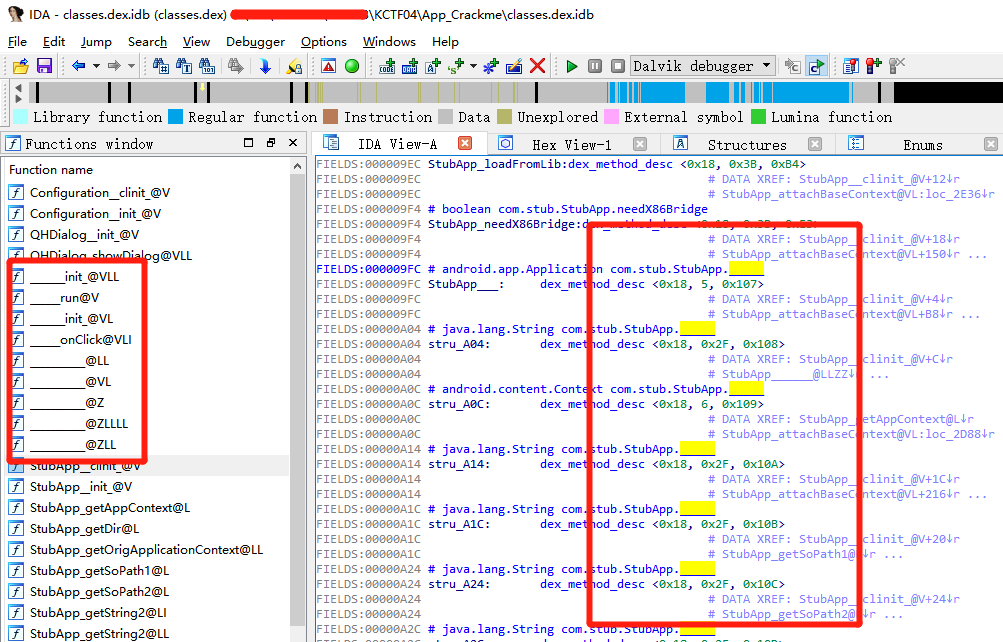Click the Library function cyan legend swatch
Image resolution: width=1003 pixels, height=642 pixels.
(20, 117)
